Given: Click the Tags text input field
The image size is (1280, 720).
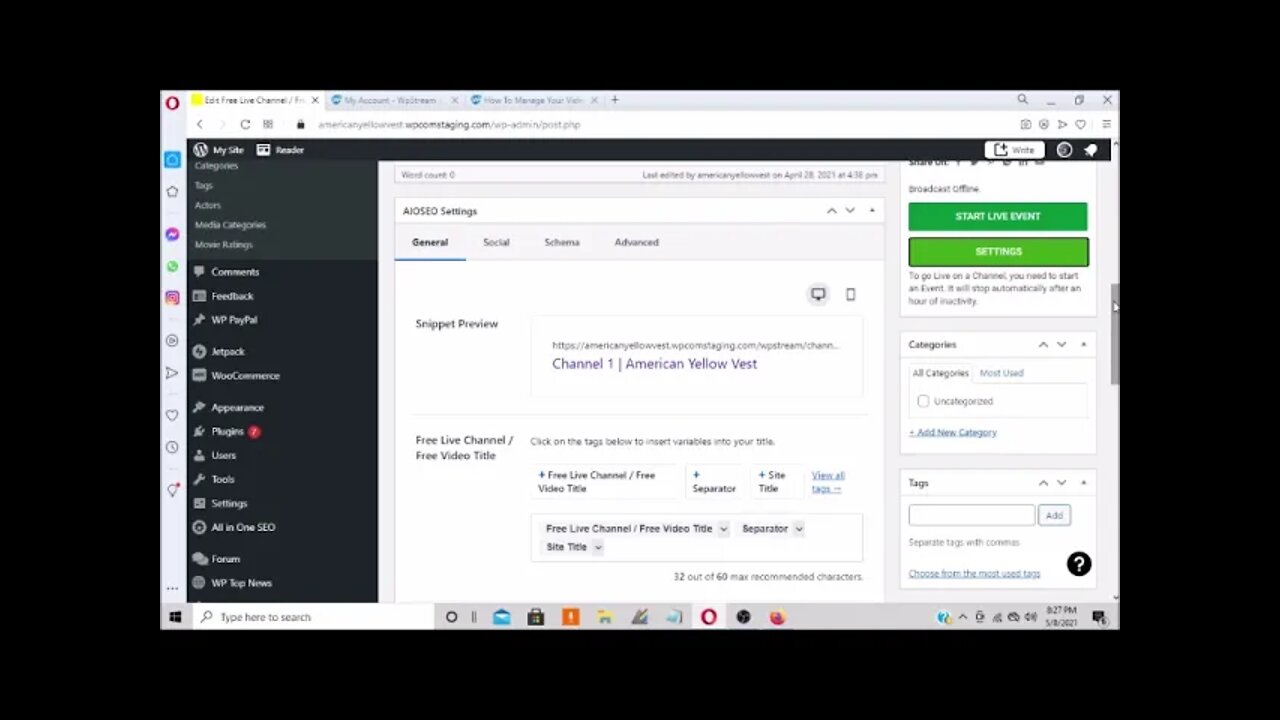Looking at the screenshot, I should (x=971, y=515).
